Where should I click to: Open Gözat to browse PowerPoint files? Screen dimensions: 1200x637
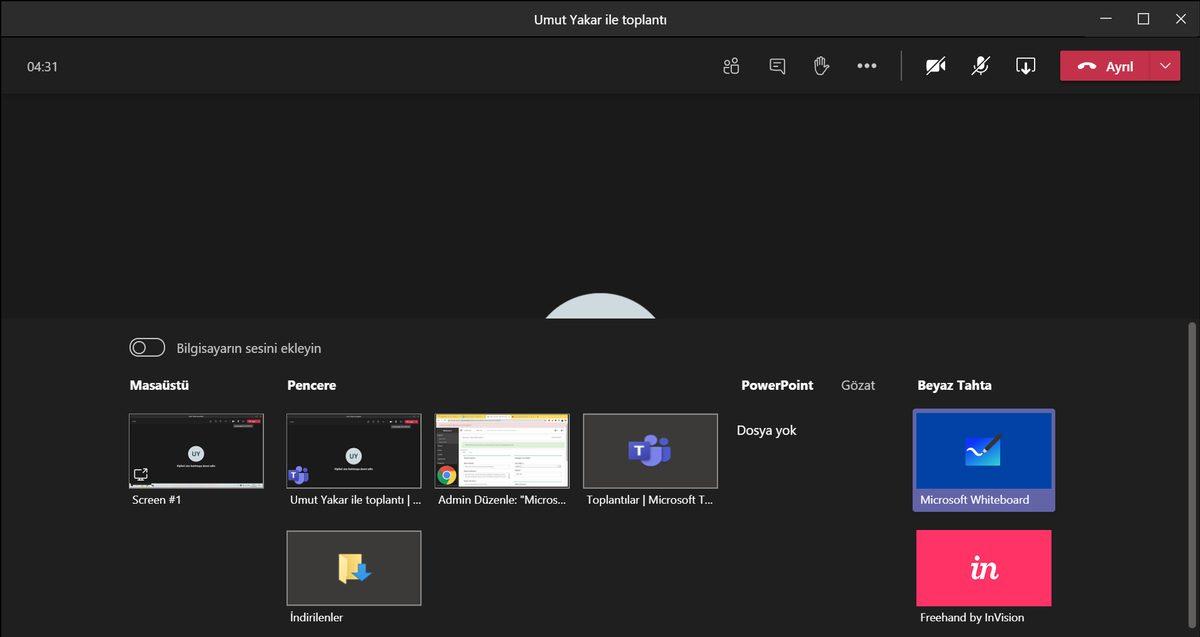coord(858,385)
